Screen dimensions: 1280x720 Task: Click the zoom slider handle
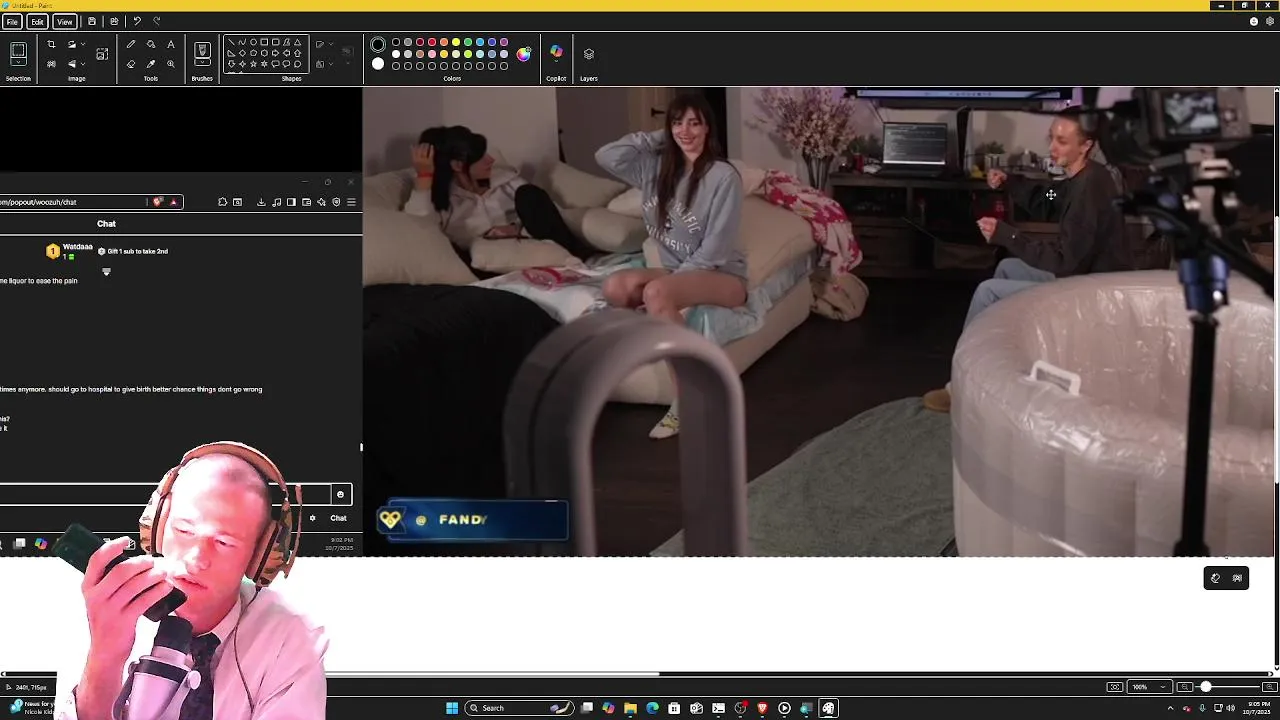[x=1205, y=687]
